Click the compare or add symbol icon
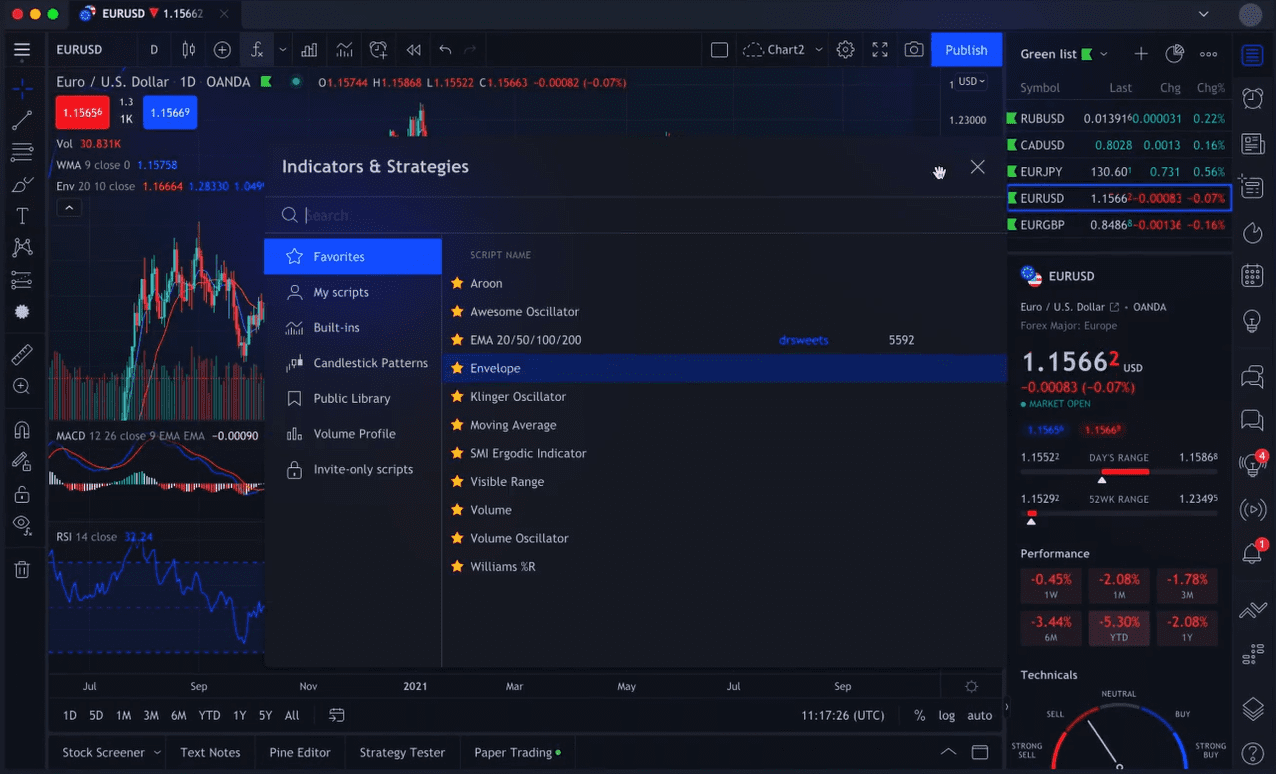Screen dimensions: 1276x774 (x=222, y=50)
